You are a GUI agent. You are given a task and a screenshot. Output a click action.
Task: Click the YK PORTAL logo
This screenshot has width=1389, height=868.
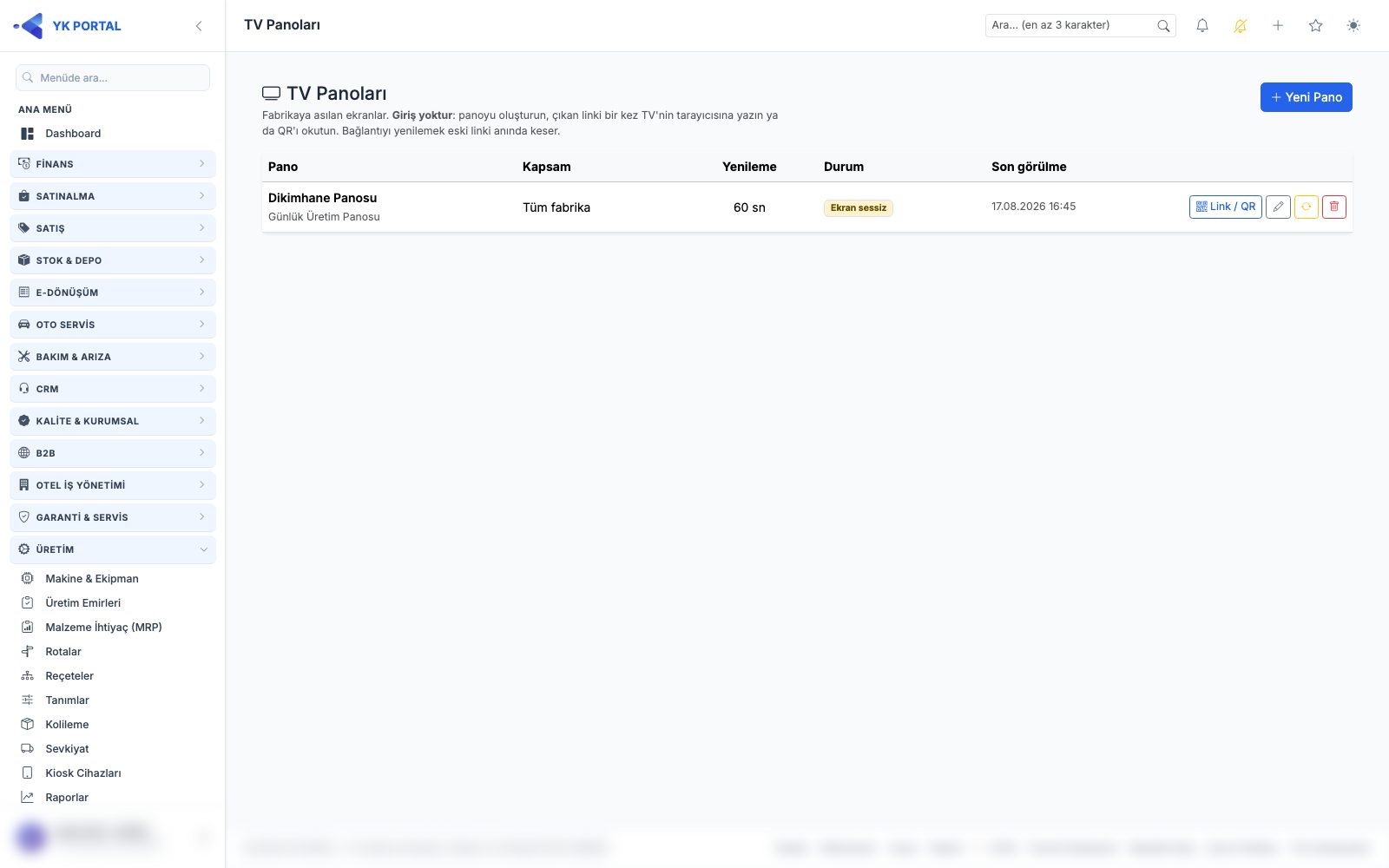tap(67, 26)
